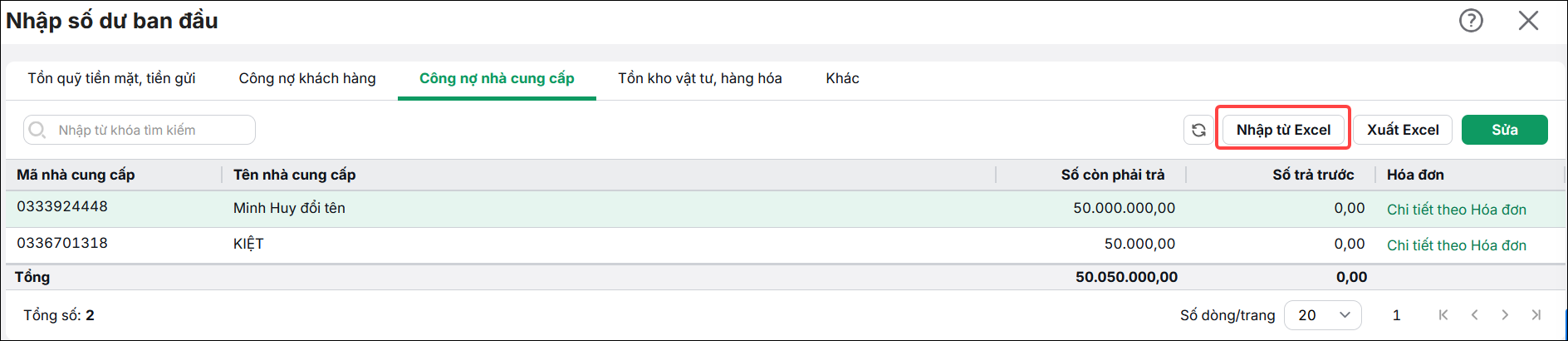Switch to Tồn quỹ tiền mặt, tiền gửi tab

click(x=111, y=78)
